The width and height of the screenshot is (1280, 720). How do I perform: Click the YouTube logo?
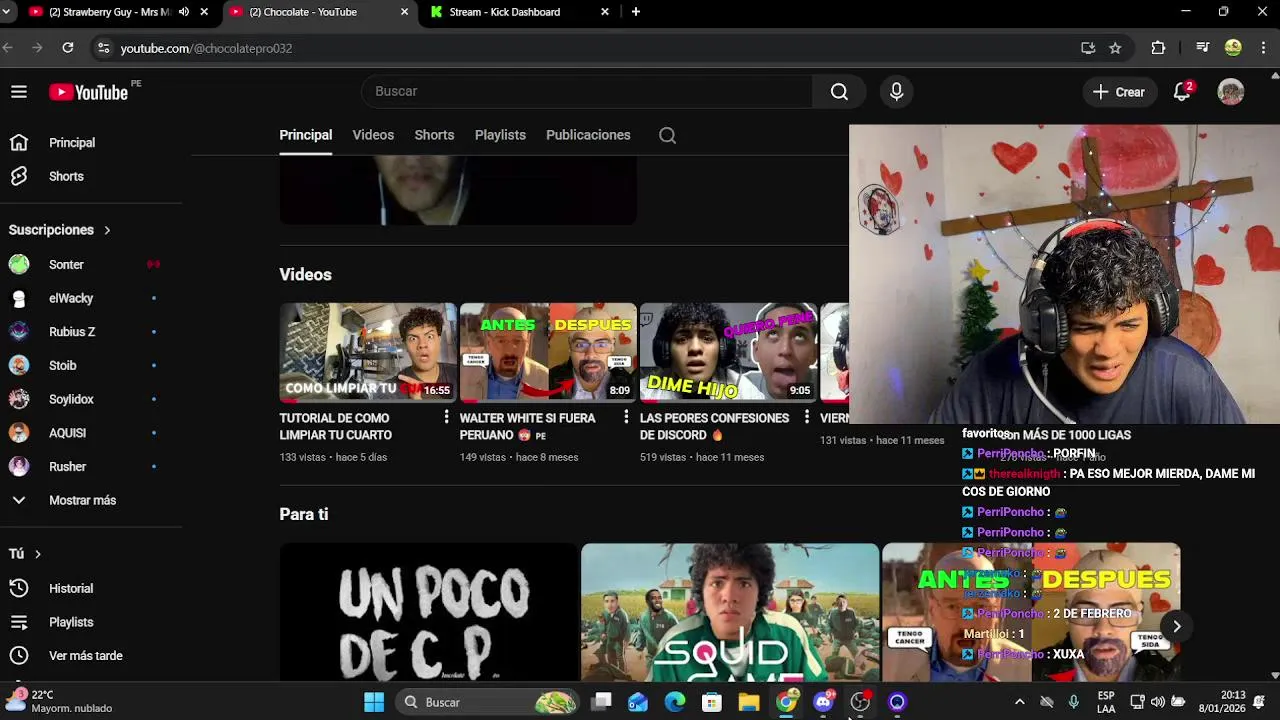[x=89, y=92]
